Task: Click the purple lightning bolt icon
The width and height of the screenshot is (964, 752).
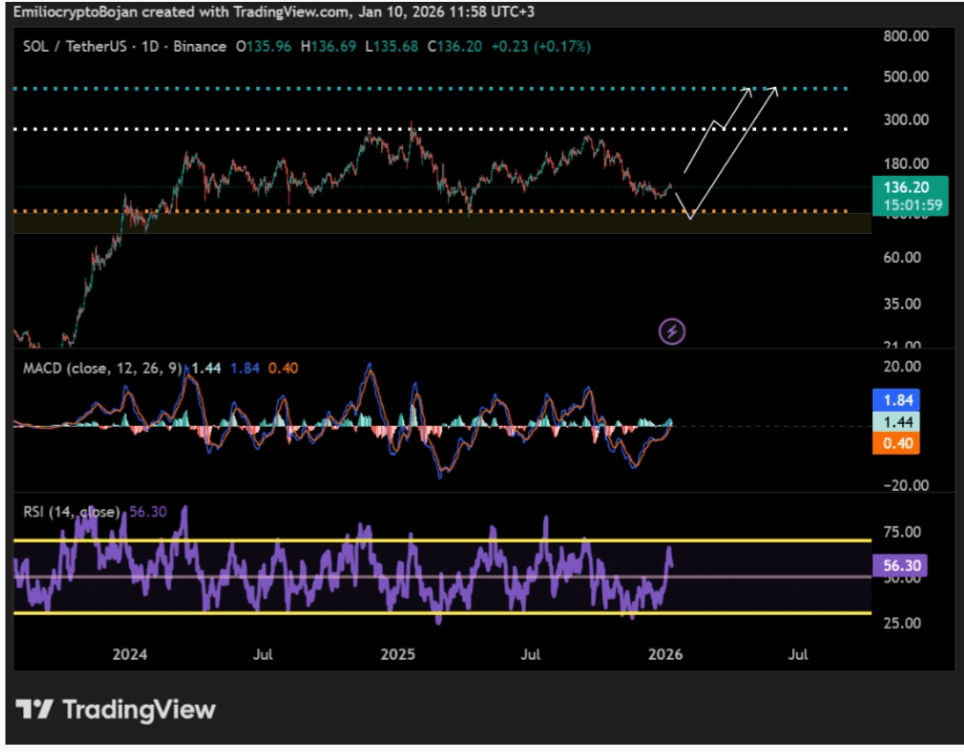Action: tap(672, 331)
